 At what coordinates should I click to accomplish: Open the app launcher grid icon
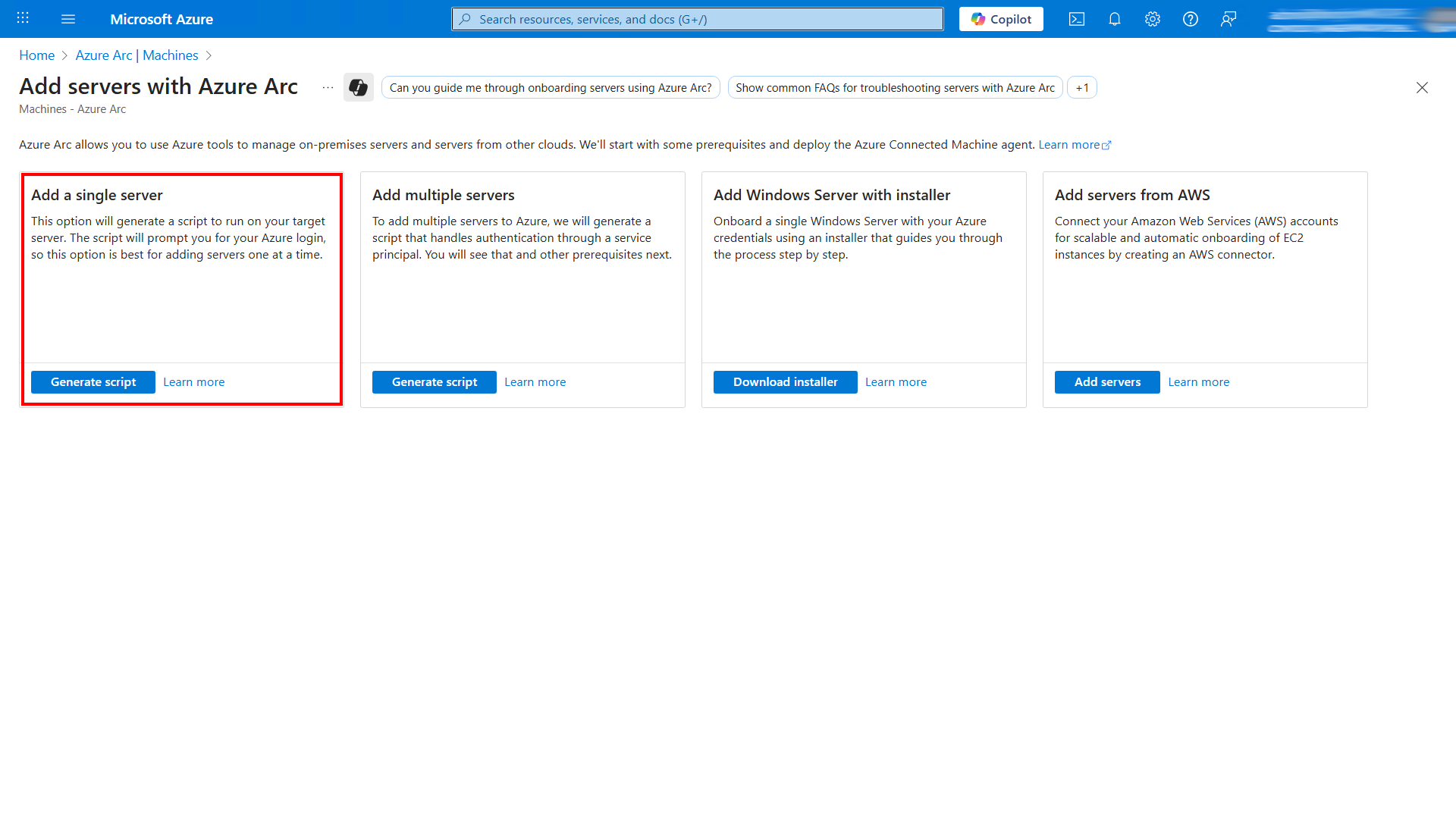click(22, 18)
